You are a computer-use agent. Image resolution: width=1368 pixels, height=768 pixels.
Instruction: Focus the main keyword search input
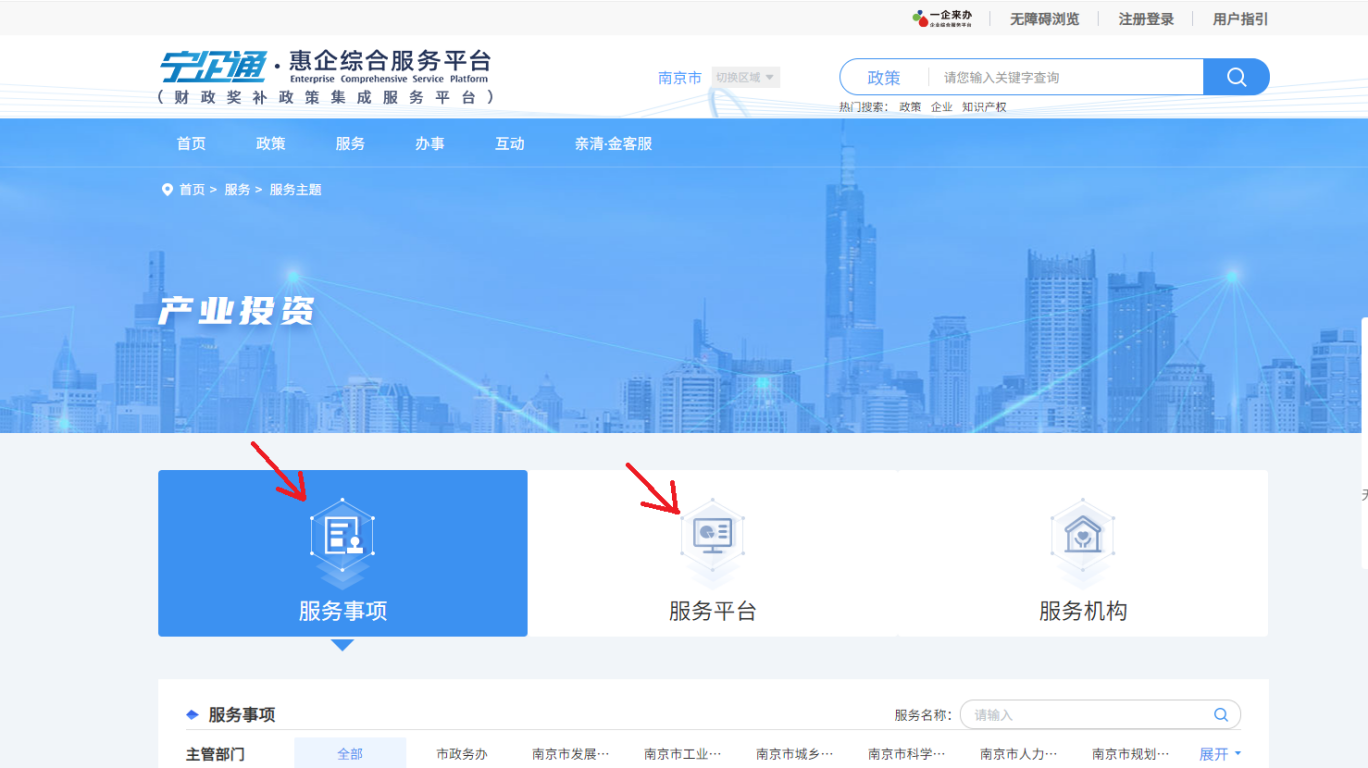point(1065,78)
